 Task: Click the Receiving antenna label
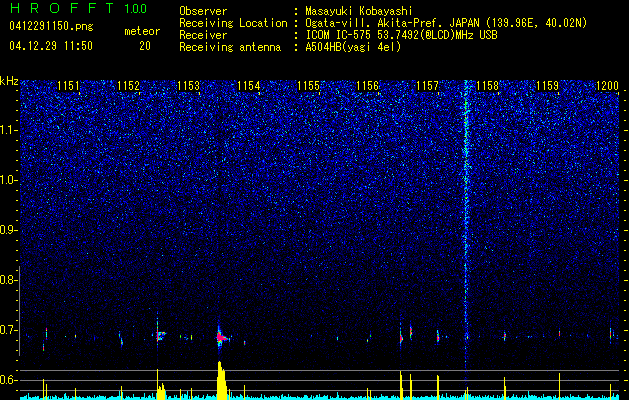tap(230, 47)
